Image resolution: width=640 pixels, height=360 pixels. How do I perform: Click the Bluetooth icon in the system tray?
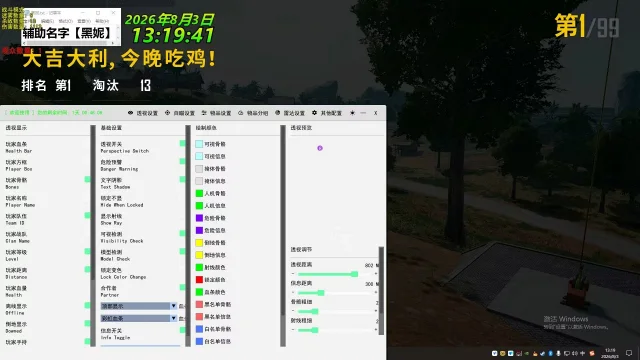[x=550, y=353]
